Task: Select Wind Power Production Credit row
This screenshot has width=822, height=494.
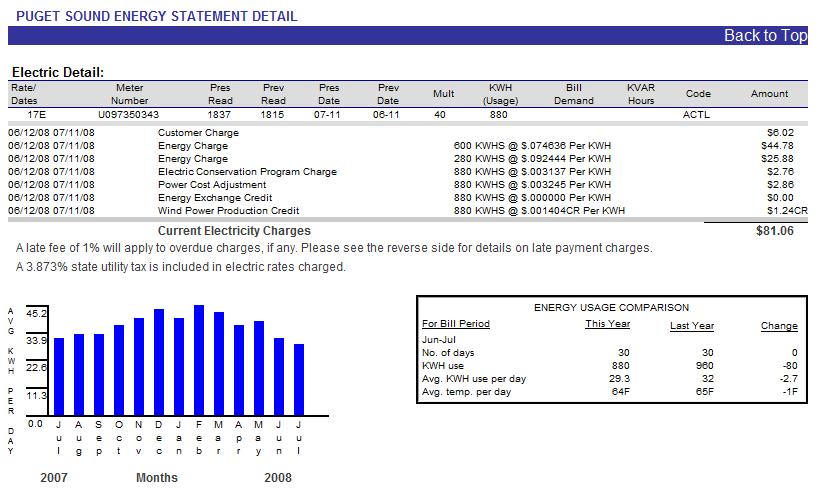Action: tap(229, 211)
